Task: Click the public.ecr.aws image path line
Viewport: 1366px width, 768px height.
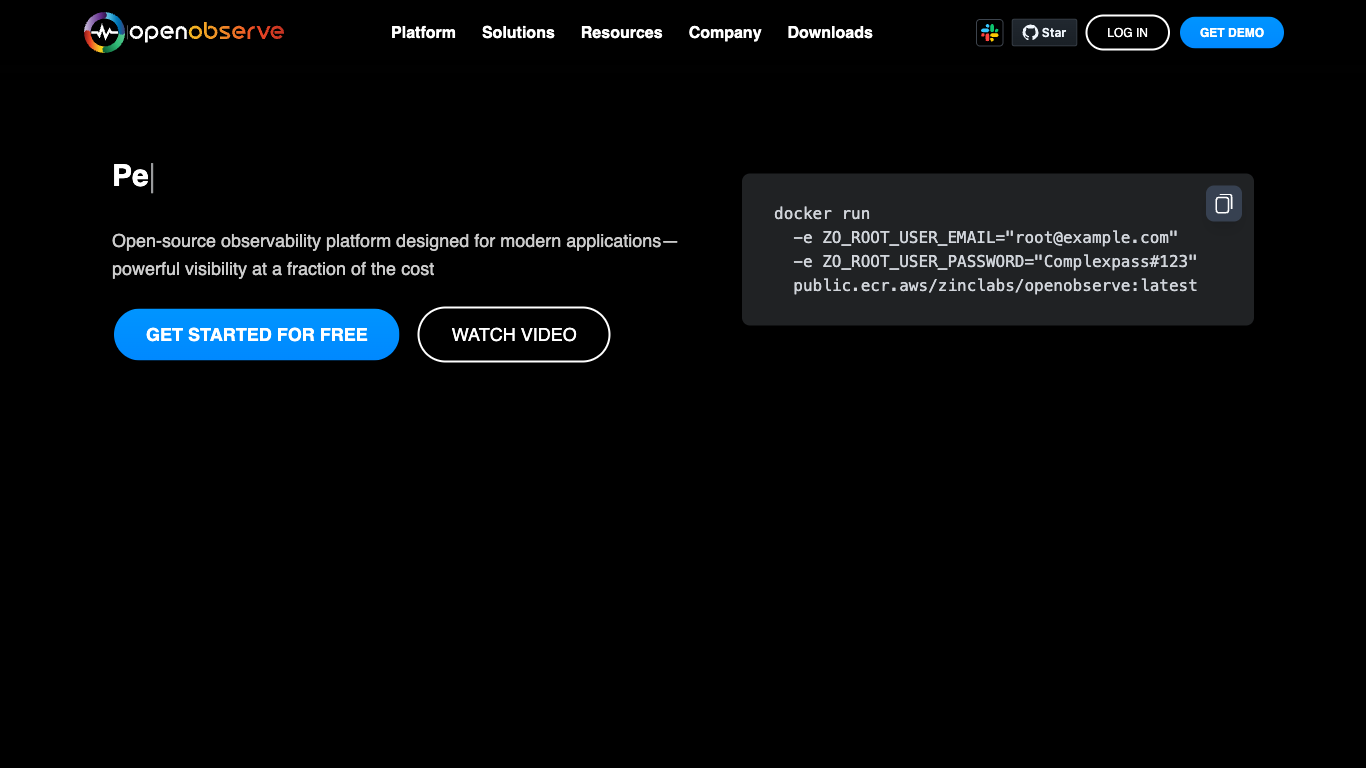Action: click(994, 285)
